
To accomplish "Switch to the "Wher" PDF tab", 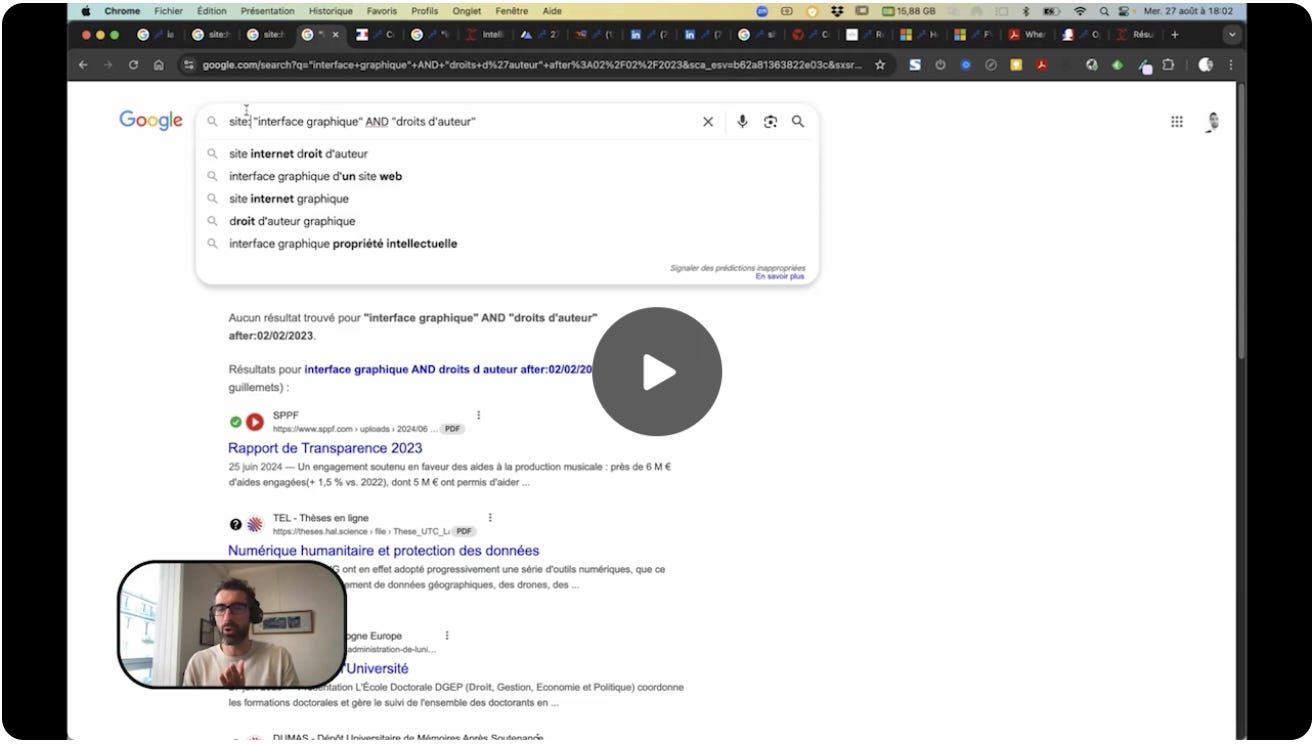I will (1027, 34).
